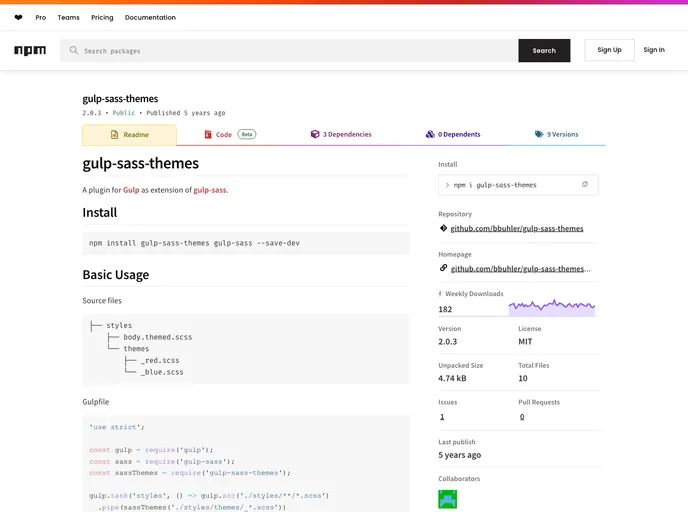688x512 pixels.
Task: Click the magnifier icon in search bar
Action: (x=74, y=50)
